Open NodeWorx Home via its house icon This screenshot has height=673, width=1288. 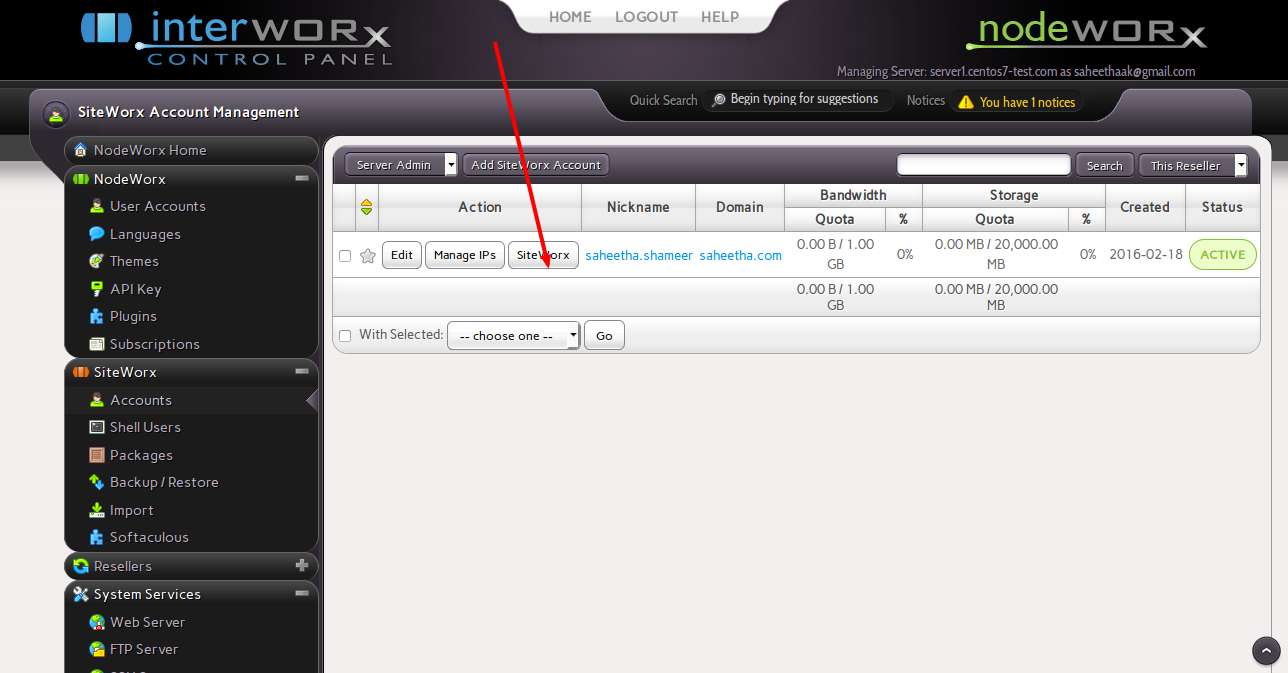(81, 150)
